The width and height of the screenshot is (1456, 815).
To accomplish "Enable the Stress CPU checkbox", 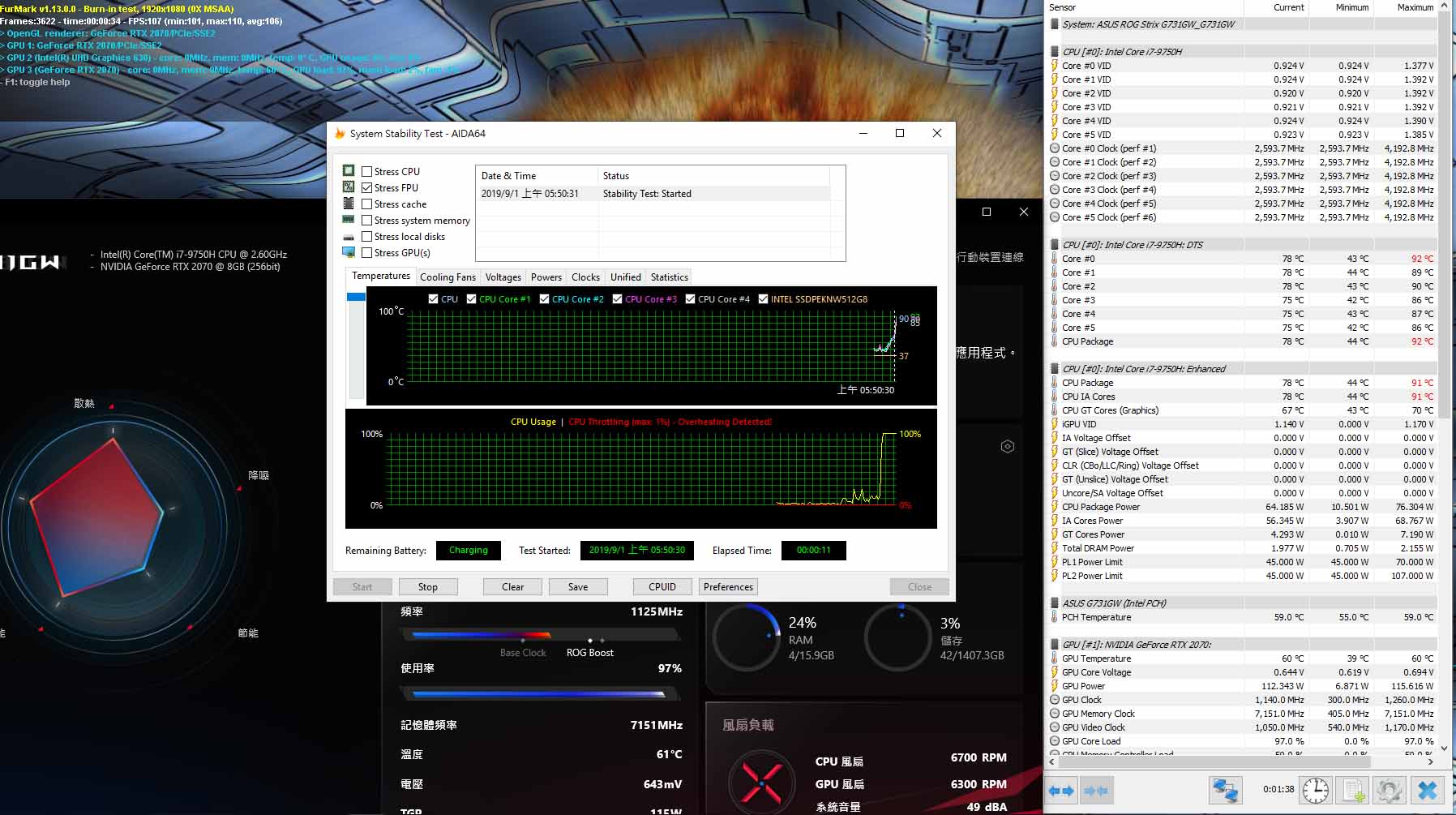I will (367, 171).
